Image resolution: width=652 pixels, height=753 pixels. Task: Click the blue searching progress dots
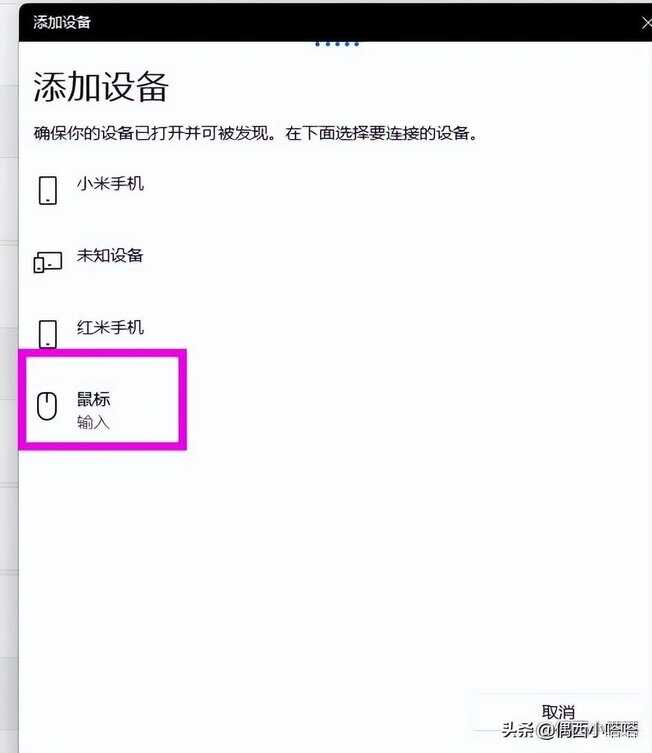[x=337, y=44]
